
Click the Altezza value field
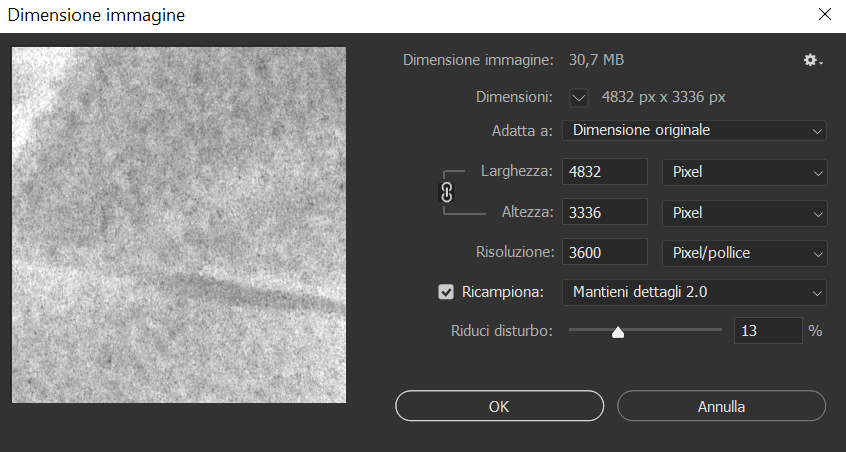click(604, 213)
